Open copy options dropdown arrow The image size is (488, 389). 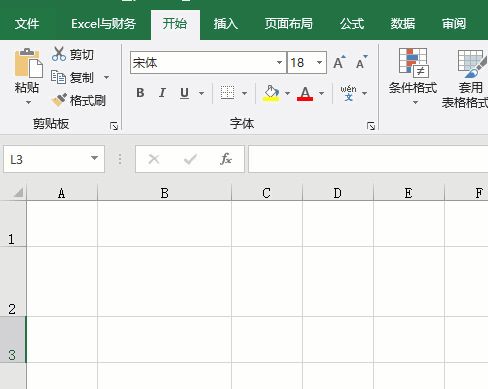[106, 77]
